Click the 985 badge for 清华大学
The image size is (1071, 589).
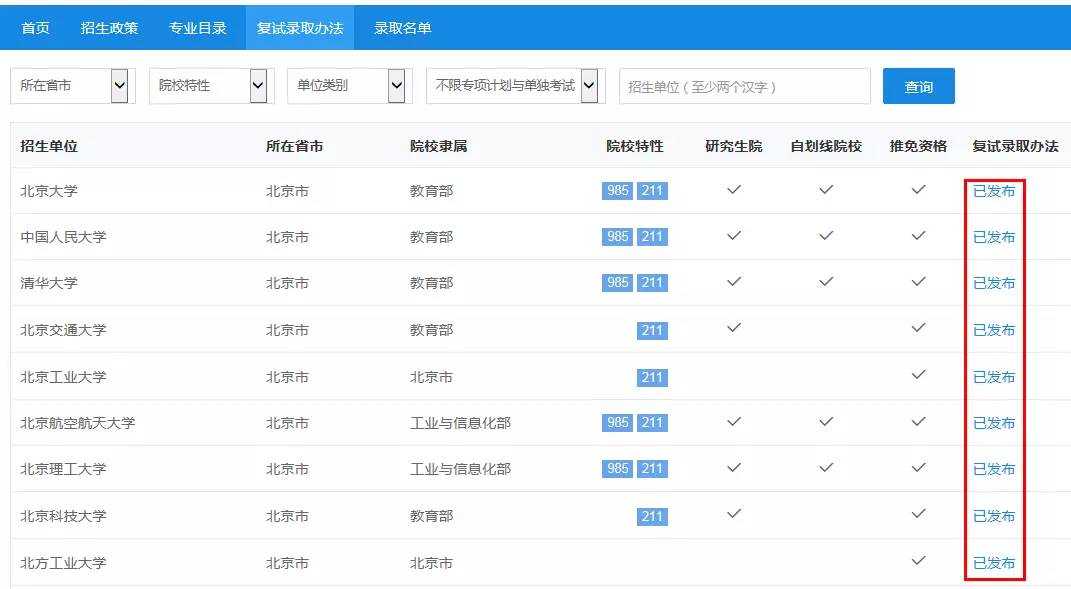(617, 282)
